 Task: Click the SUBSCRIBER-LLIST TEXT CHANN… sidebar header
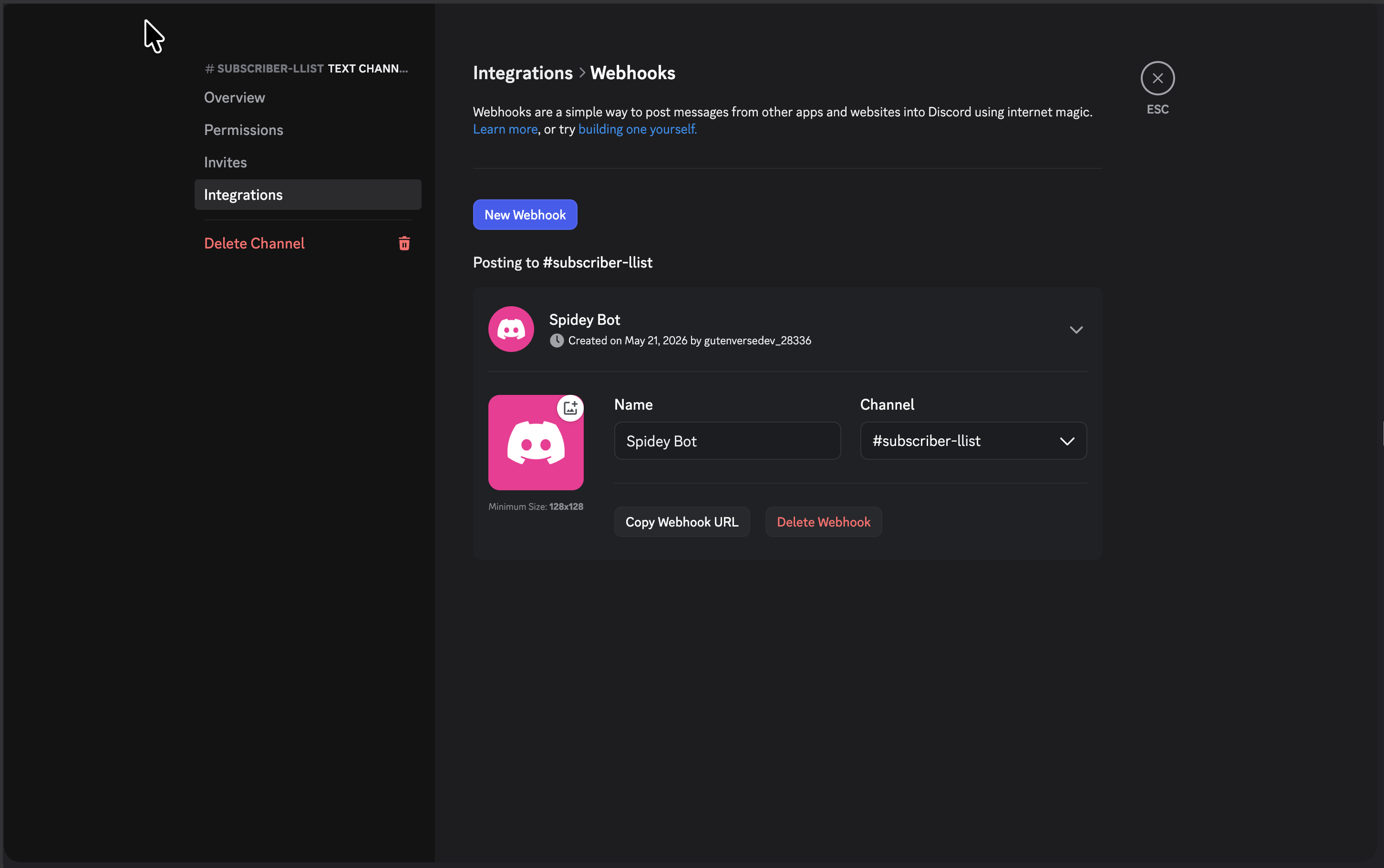(x=307, y=68)
